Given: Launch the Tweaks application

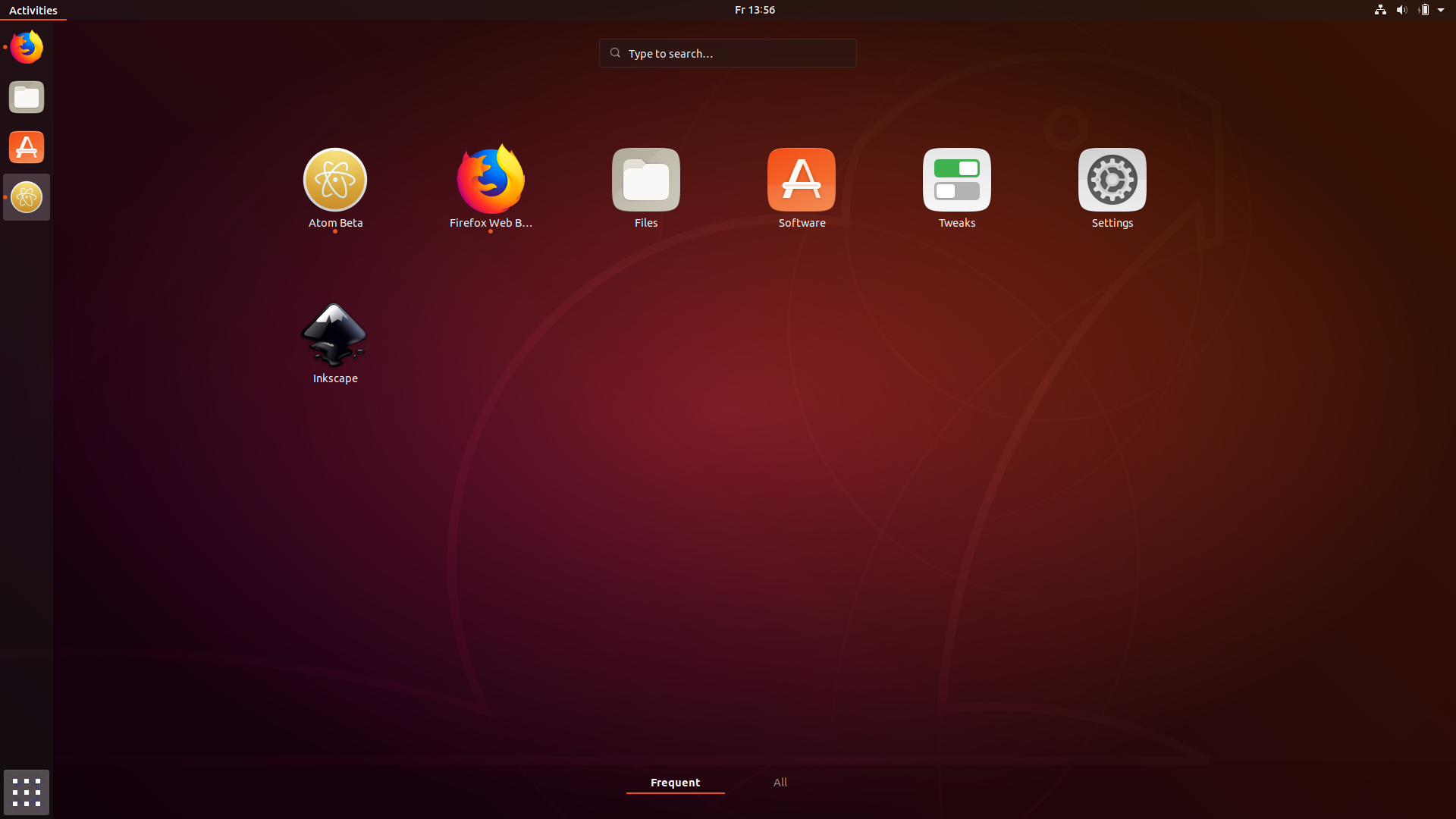Looking at the screenshot, I should point(957,180).
